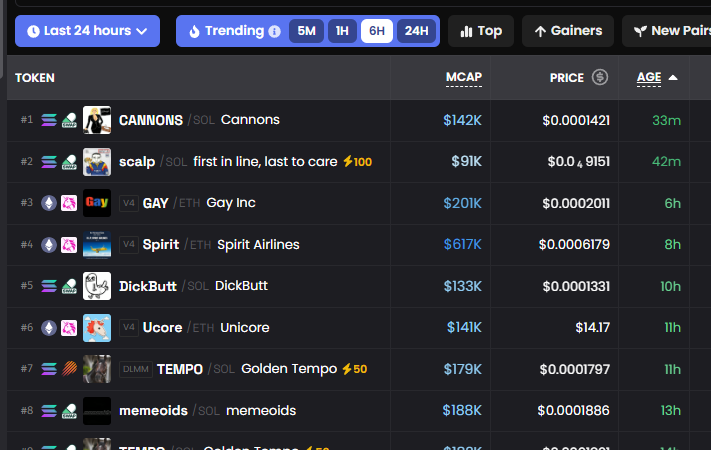Click V4 badge in Spirit row
The height and width of the screenshot is (450, 711).
pos(129,245)
